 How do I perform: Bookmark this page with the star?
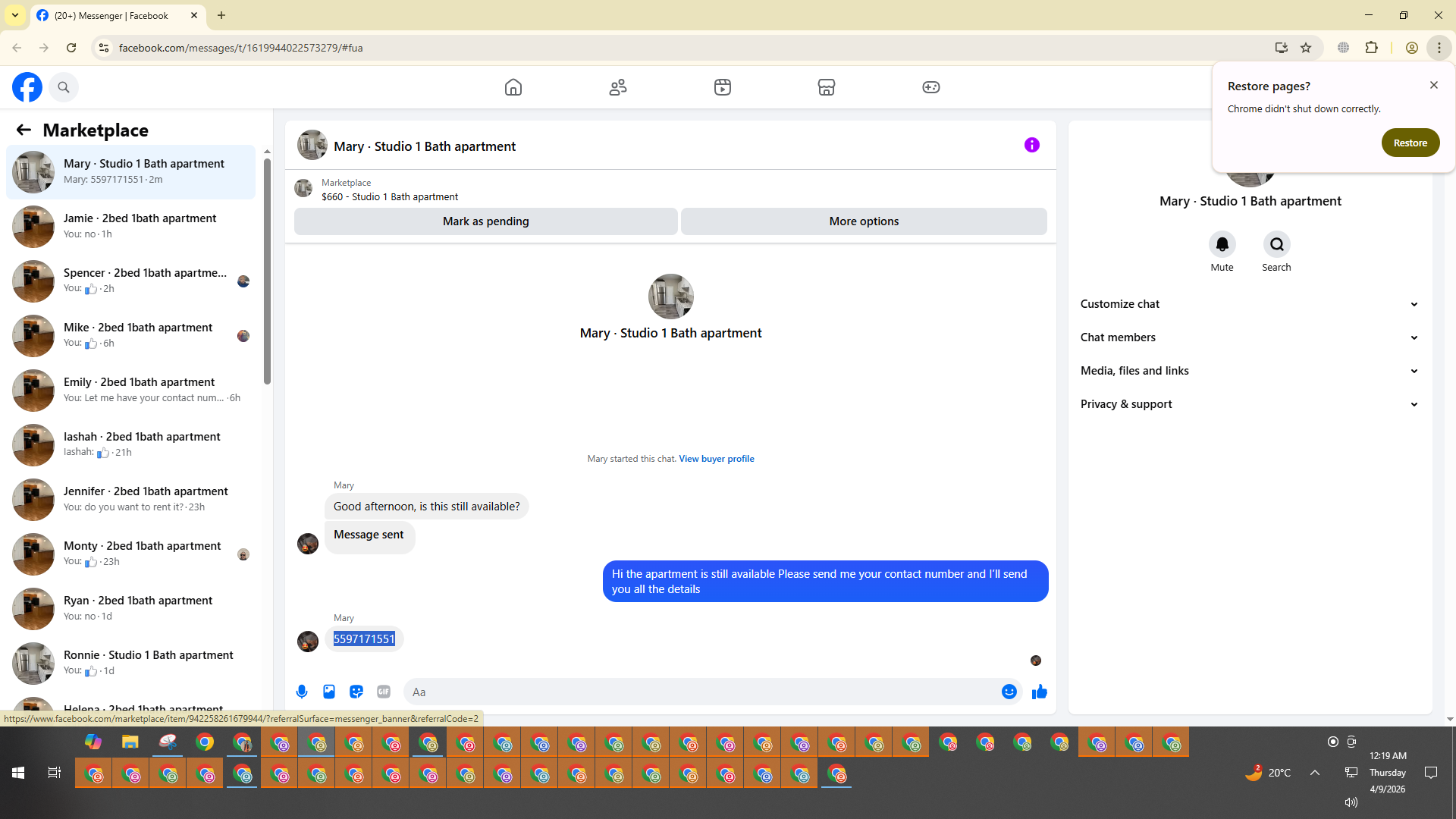click(1306, 48)
